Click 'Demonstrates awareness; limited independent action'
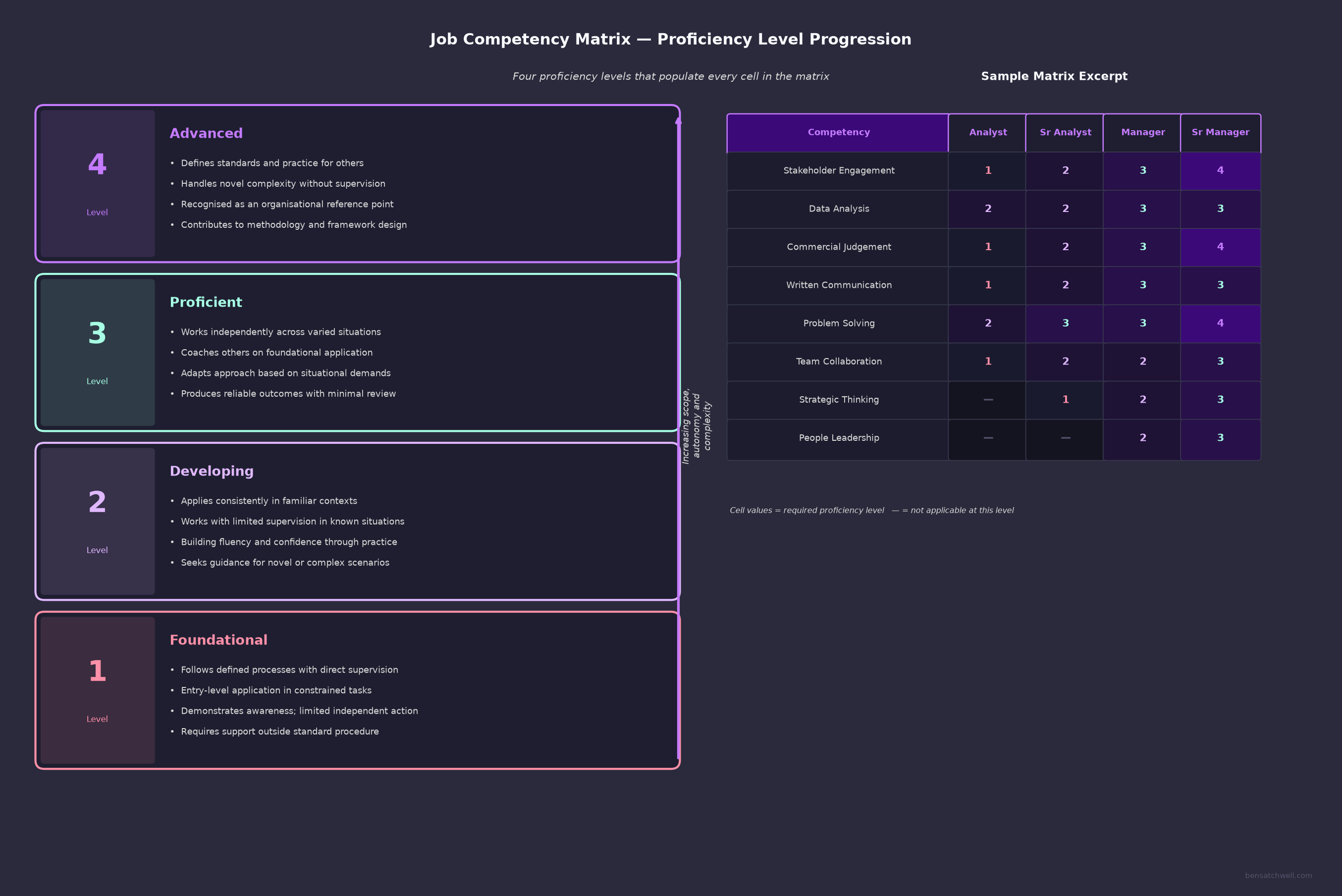This screenshot has width=1342, height=896. pyautogui.click(x=300, y=711)
